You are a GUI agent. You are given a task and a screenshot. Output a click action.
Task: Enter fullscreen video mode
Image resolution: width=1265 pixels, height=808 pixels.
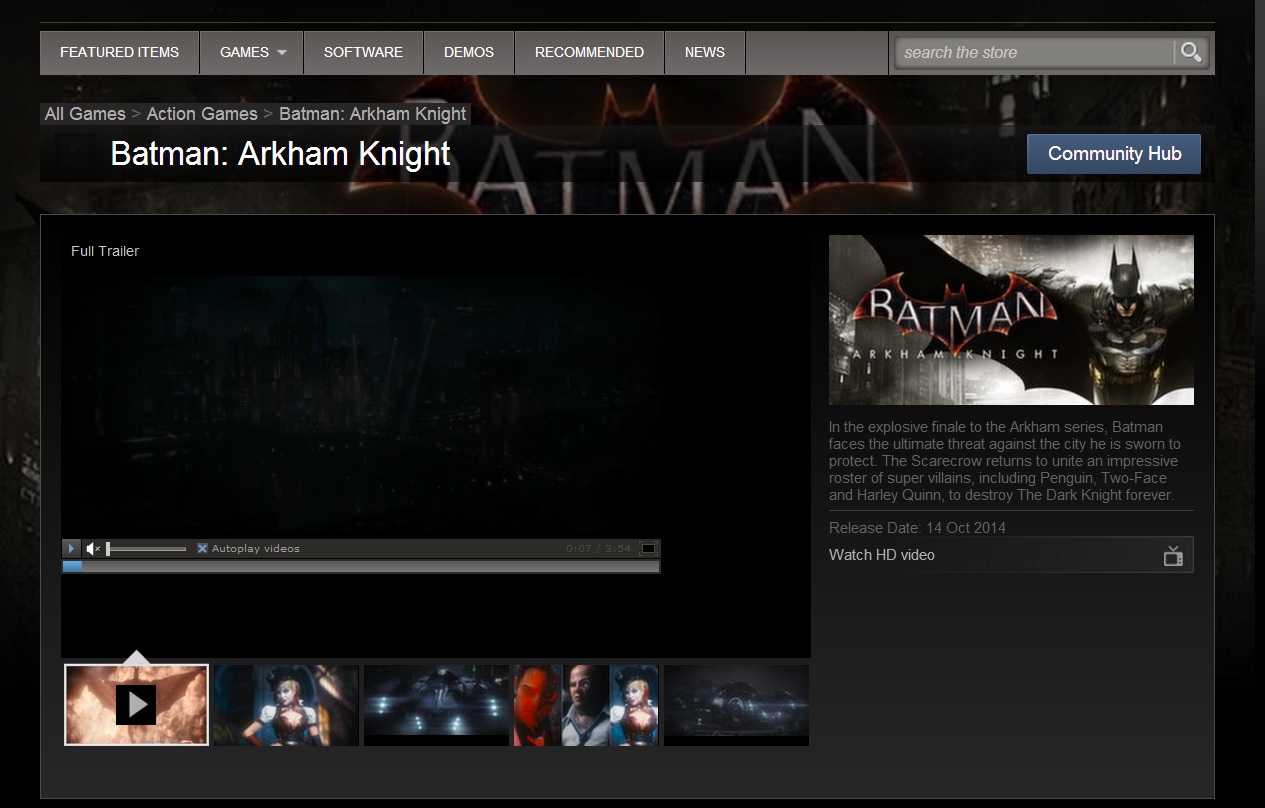(x=648, y=549)
